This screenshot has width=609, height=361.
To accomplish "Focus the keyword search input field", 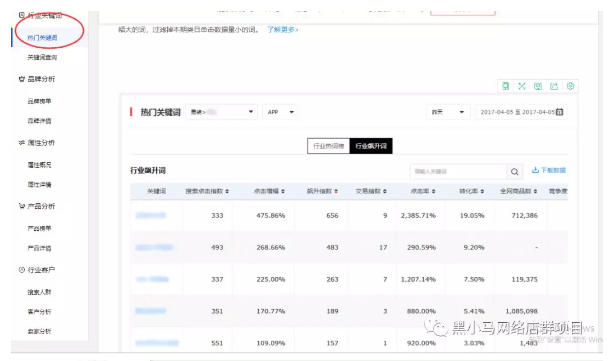I will pyautogui.click(x=458, y=172).
